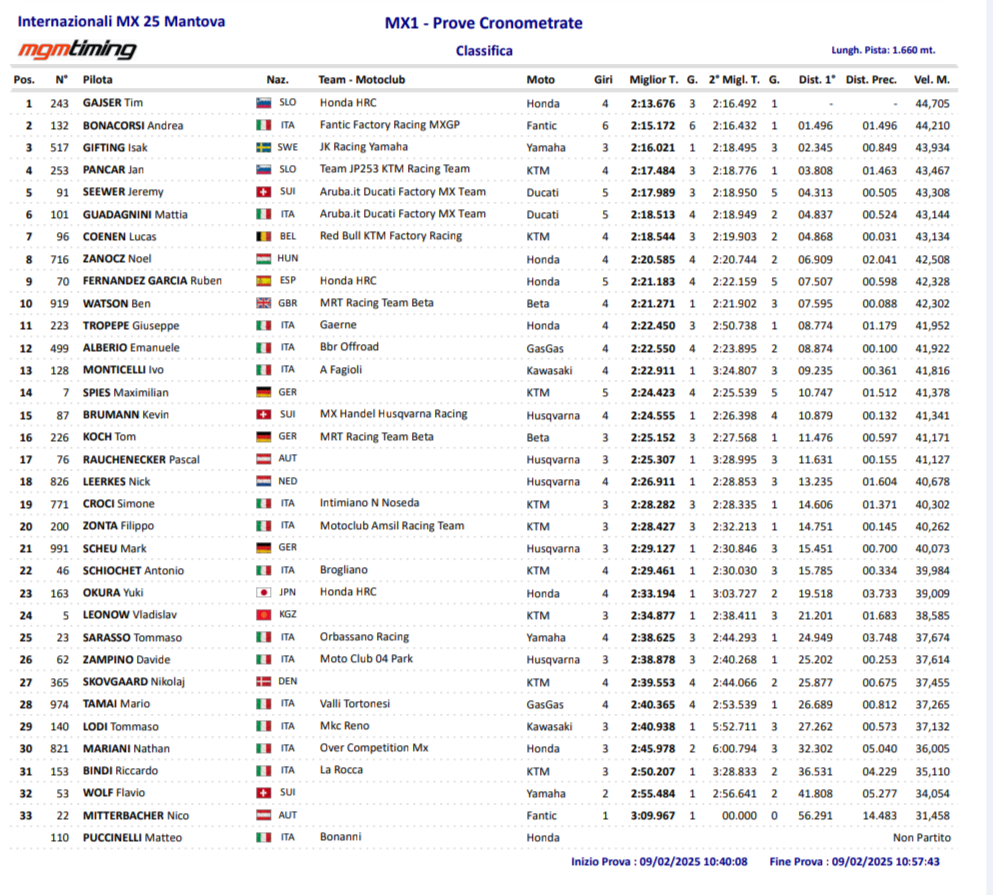This screenshot has width=993, height=895.
Task: Select the MX1 - Prove Cronometrate title
Action: (483, 23)
